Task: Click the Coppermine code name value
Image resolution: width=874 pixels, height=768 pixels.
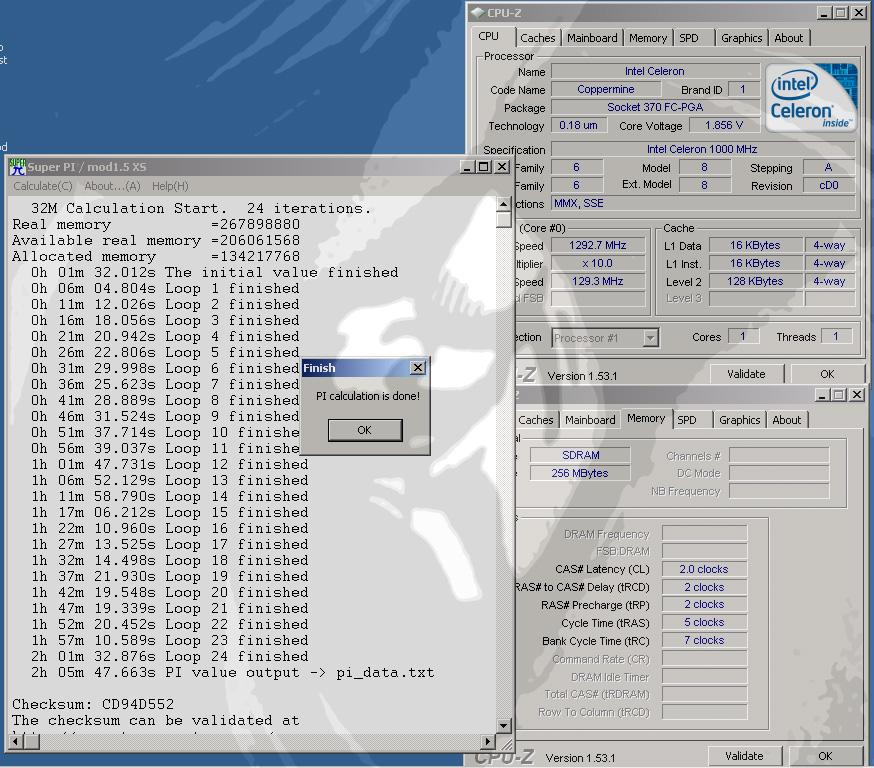Action: pos(606,89)
